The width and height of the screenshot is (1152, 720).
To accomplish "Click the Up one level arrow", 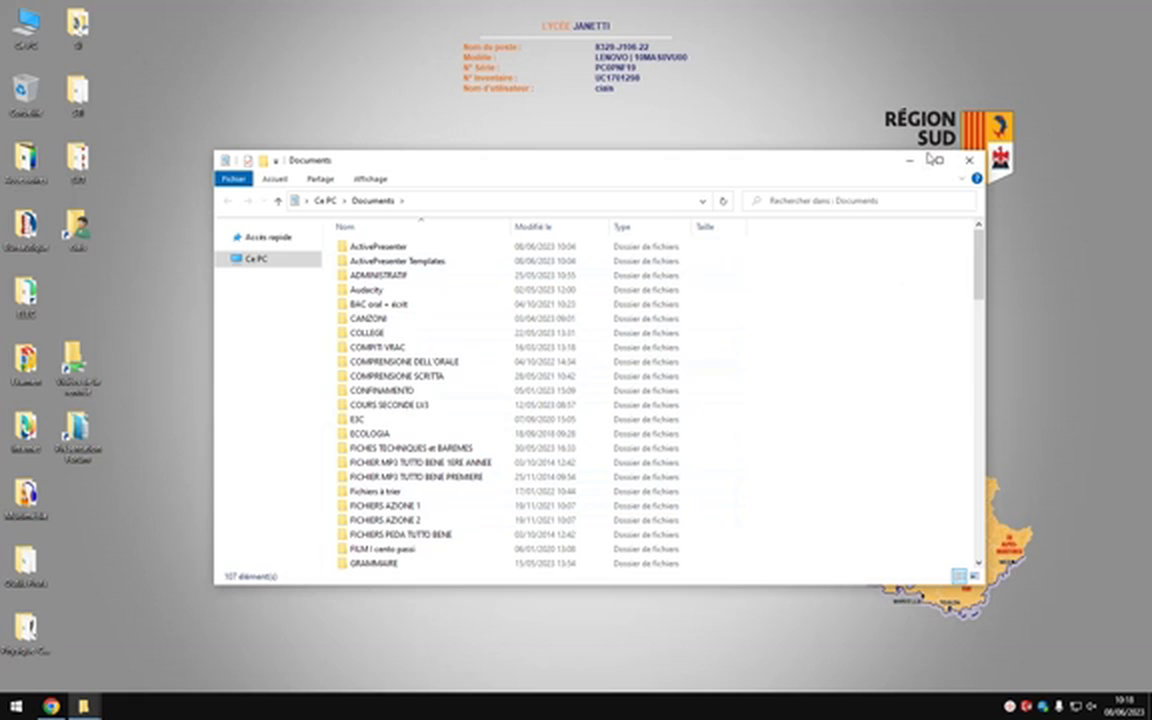I will 278,201.
